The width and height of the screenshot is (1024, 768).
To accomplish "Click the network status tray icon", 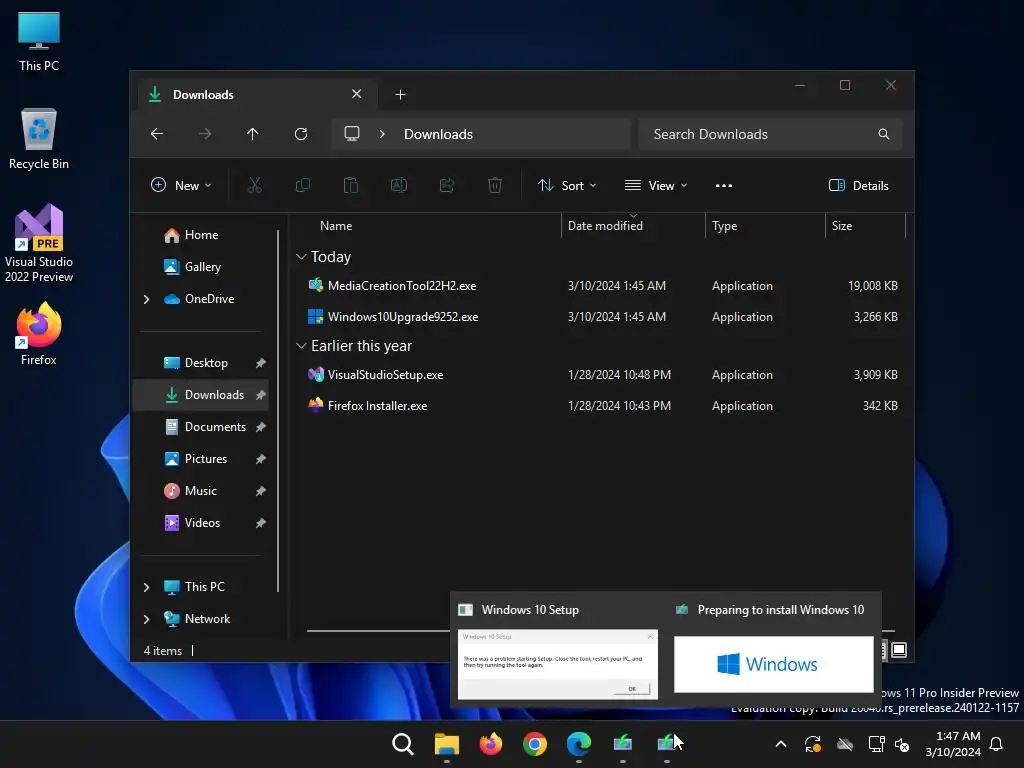I will [x=876, y=744].
